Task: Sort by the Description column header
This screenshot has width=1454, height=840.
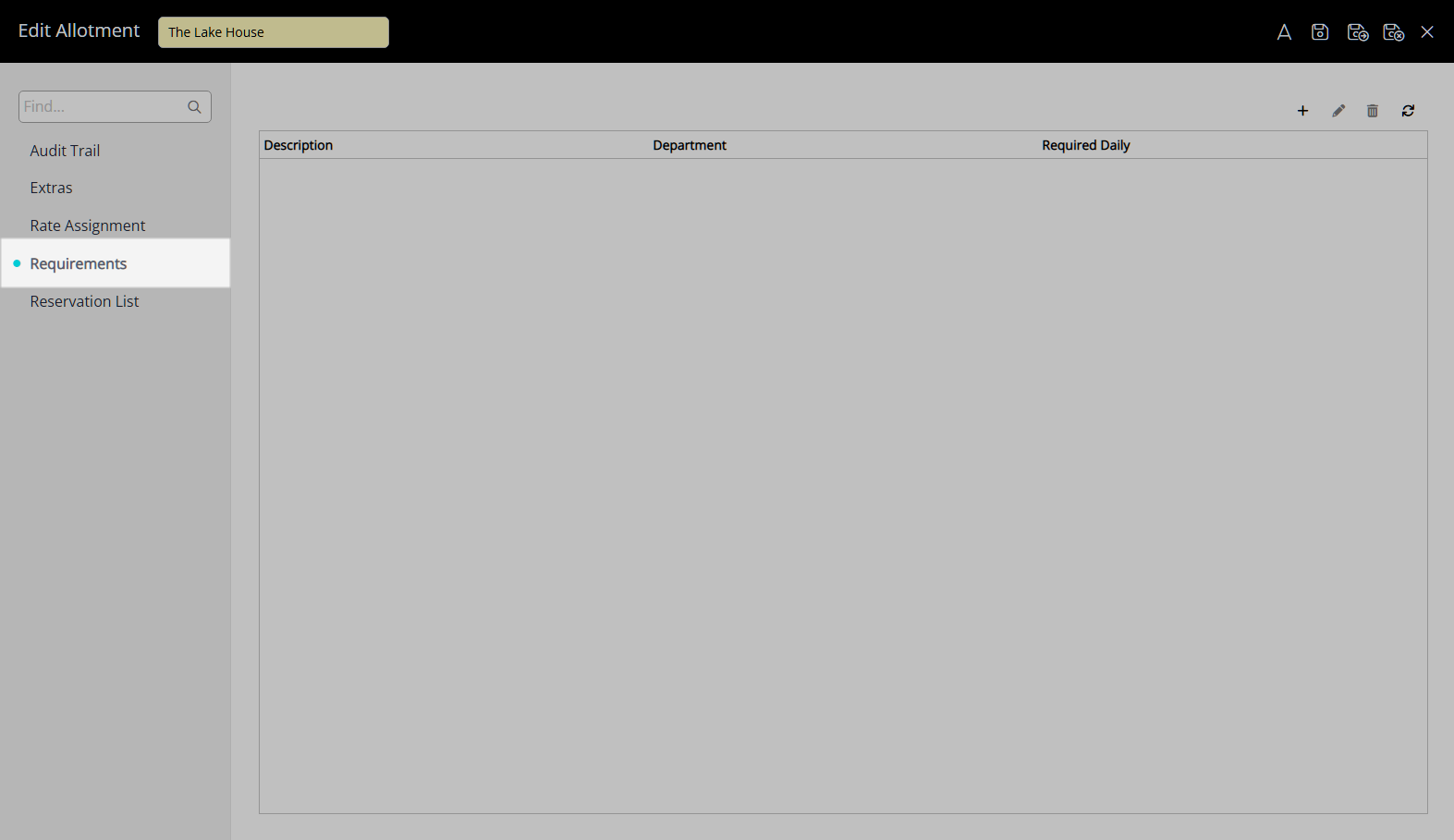Action: (x=299, y=145)
